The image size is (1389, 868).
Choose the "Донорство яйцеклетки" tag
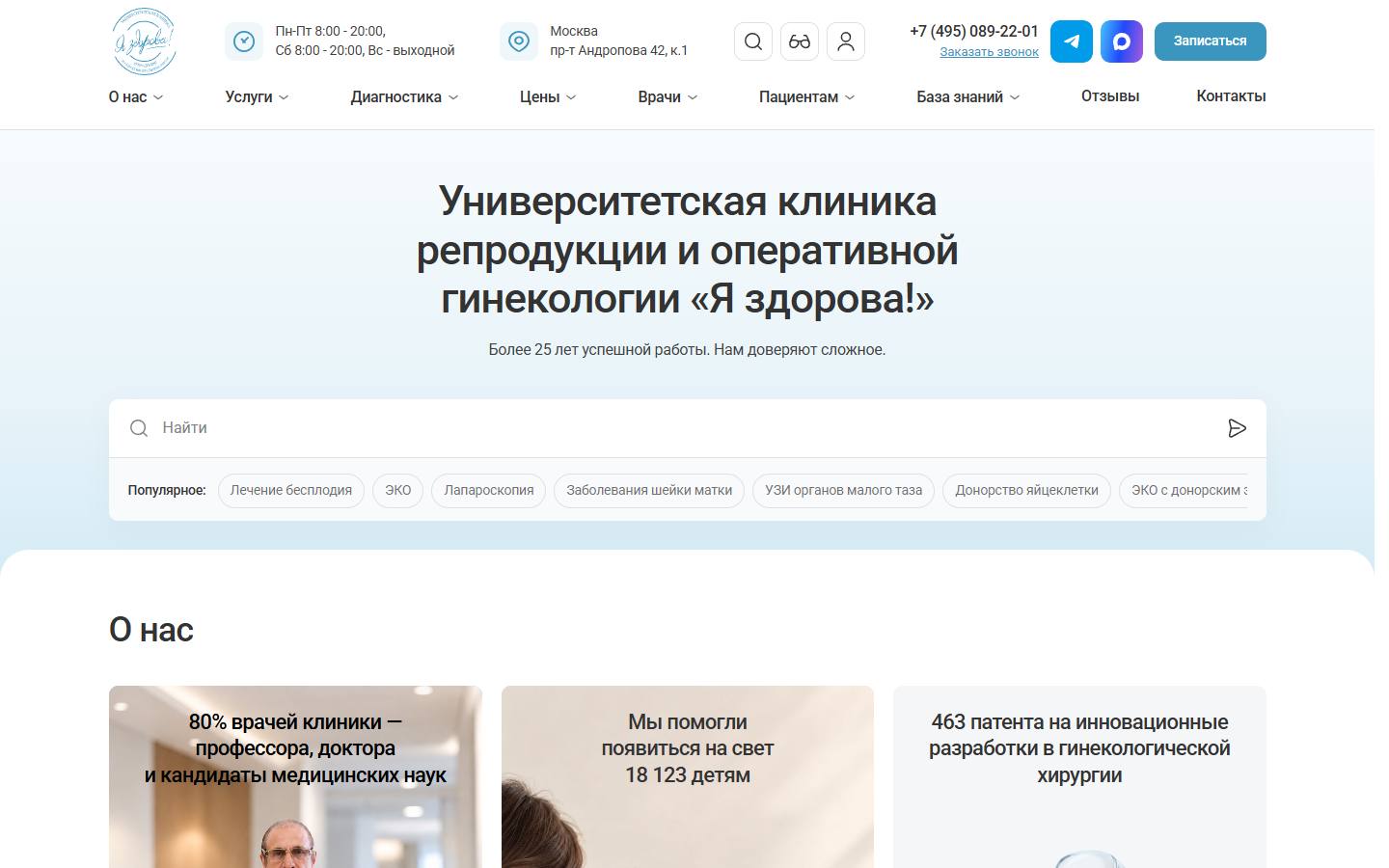click(x=1027, y=490)
